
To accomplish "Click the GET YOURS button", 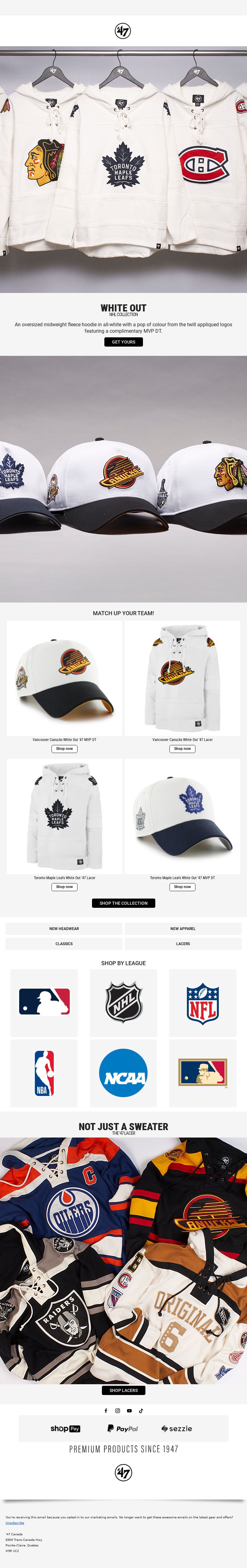I will 123,342.
